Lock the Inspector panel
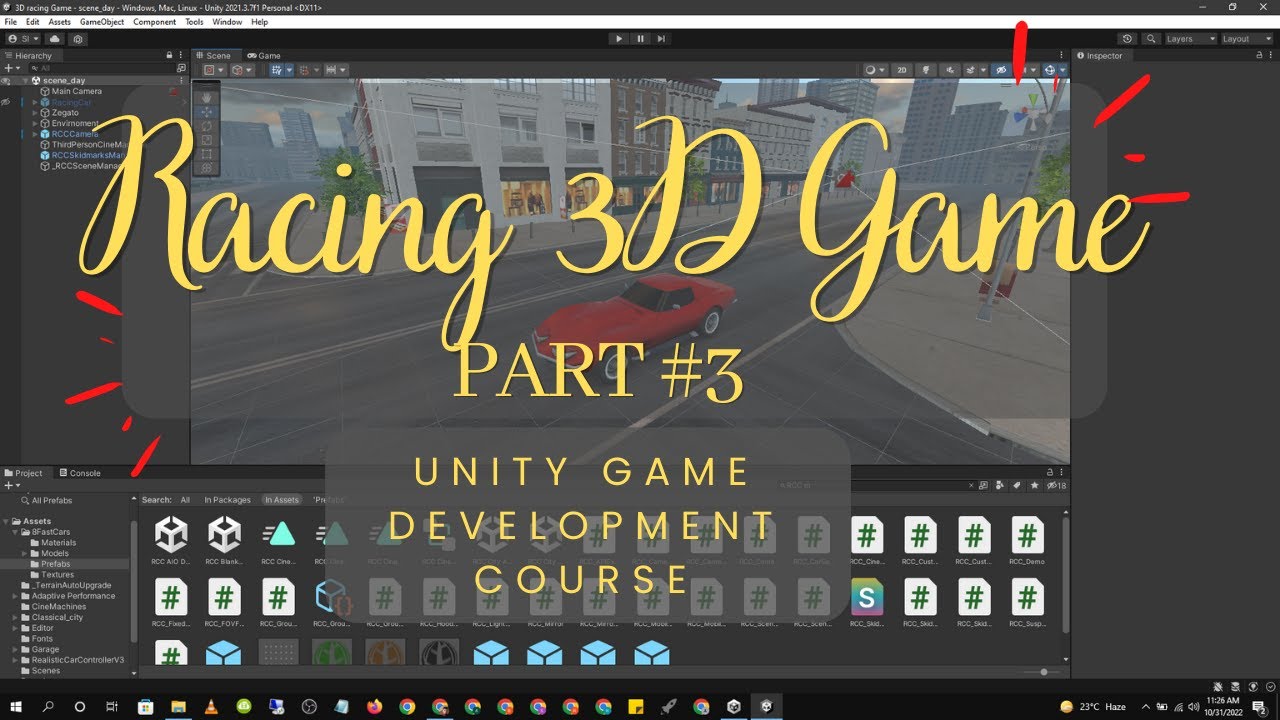Viewport: 1280px width, 720px height. tap(1258, 56)
